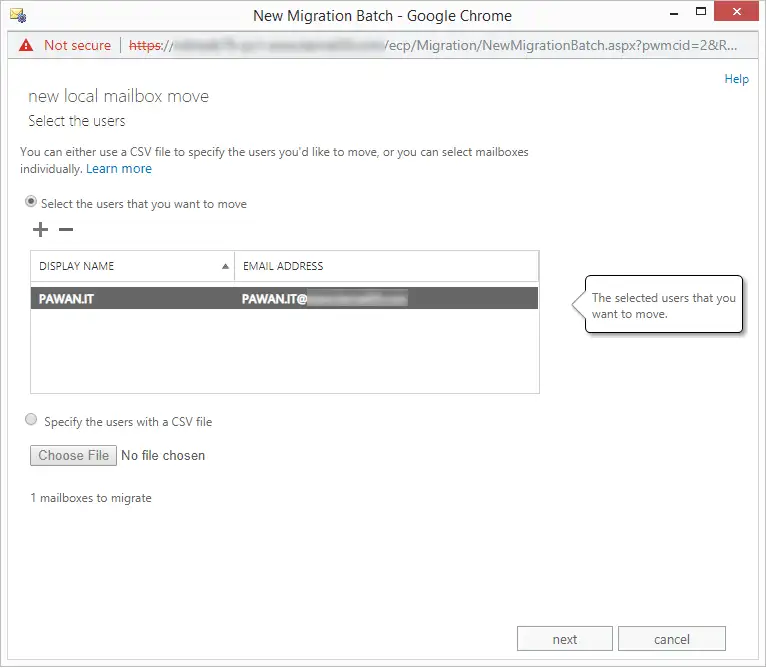Click the sort arrow in the Display Name column
The image size is (766, 668).
point(224,267)
